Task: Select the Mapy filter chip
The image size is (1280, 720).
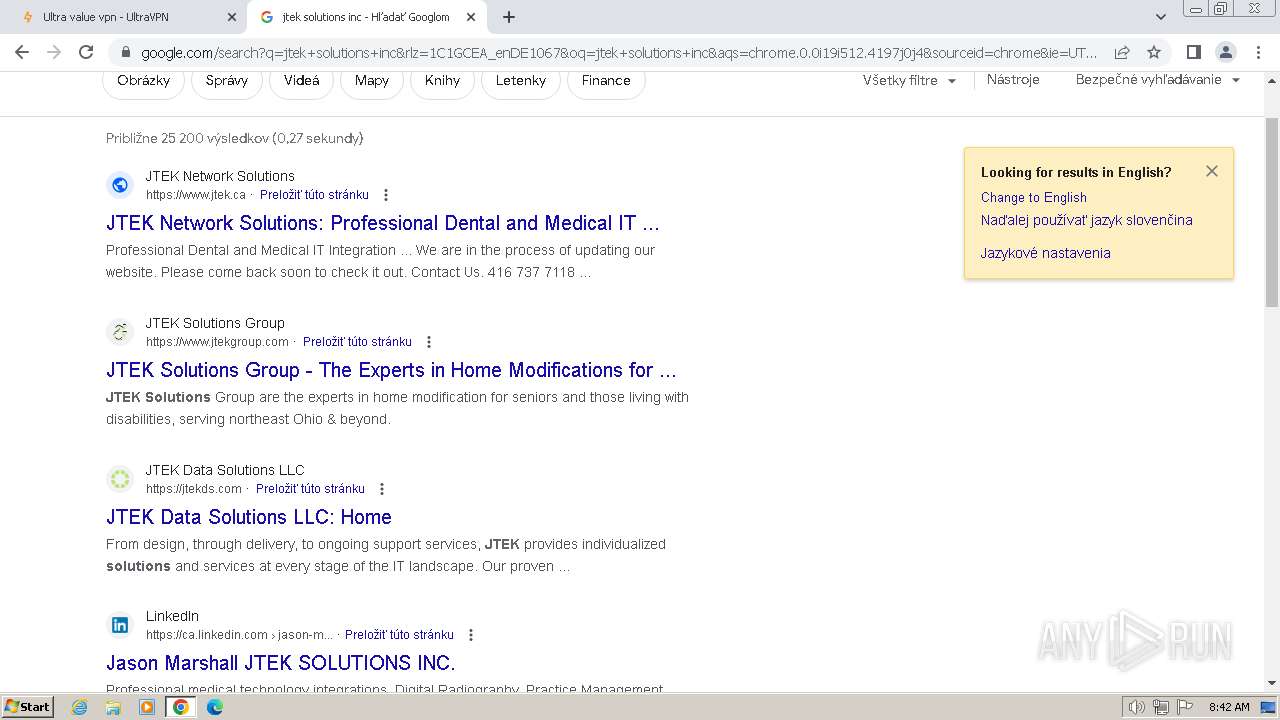Action: tap(372, 80)
